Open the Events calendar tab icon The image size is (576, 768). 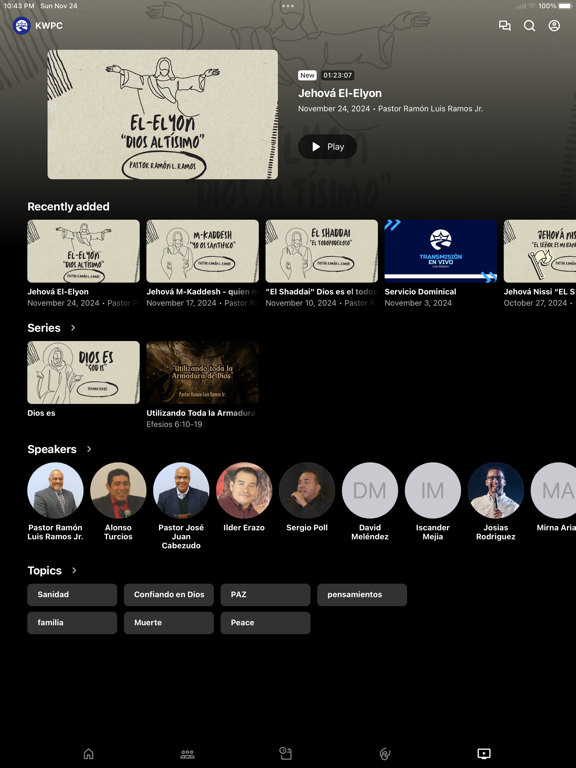pyautogui.click(x=286, y=753)
